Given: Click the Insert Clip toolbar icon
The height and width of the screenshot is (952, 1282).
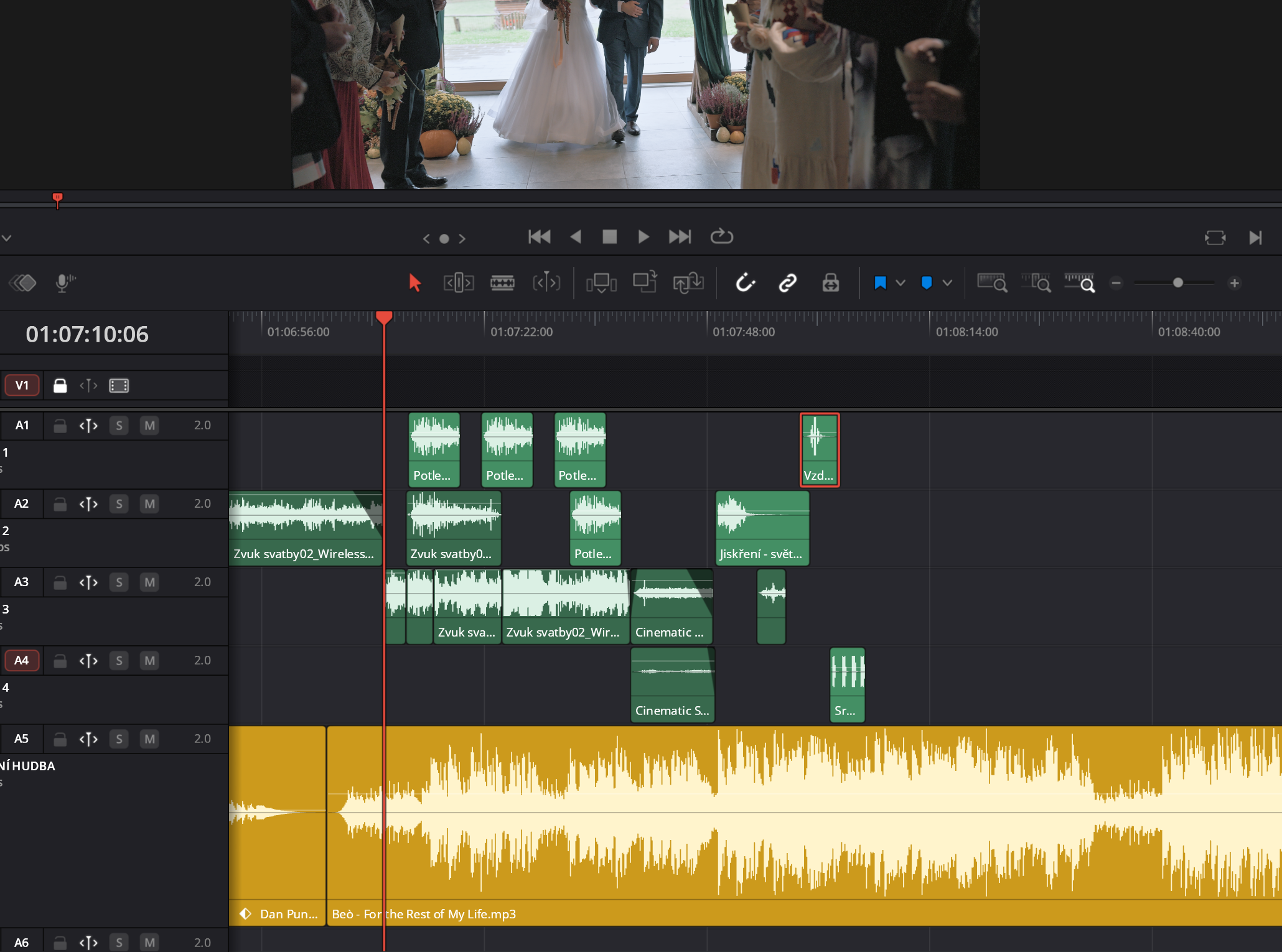Looking at the screenshot, I should coord(601,283).
